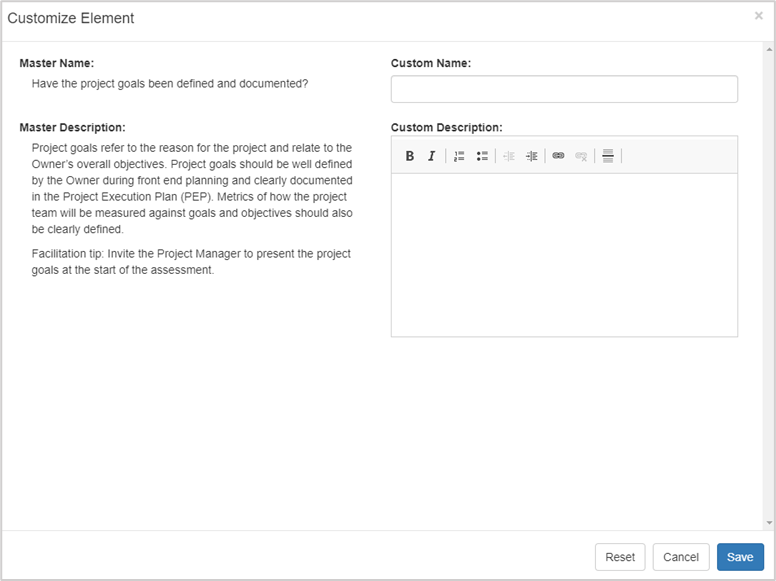
Task: Click the Facilitation tip paragraph
Action: pos(191,262)
